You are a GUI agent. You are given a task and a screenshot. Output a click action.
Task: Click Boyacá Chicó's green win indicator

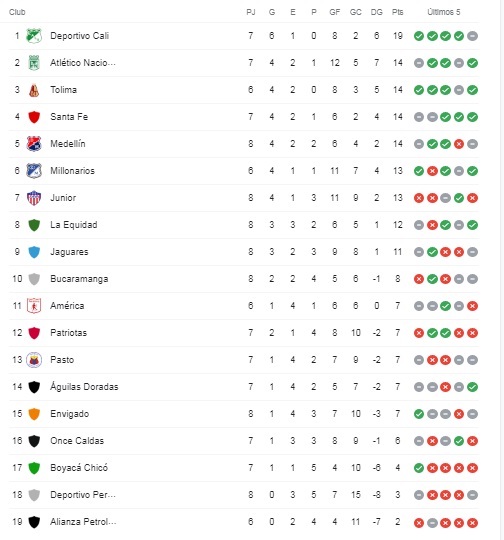click(x=419, y=468)
